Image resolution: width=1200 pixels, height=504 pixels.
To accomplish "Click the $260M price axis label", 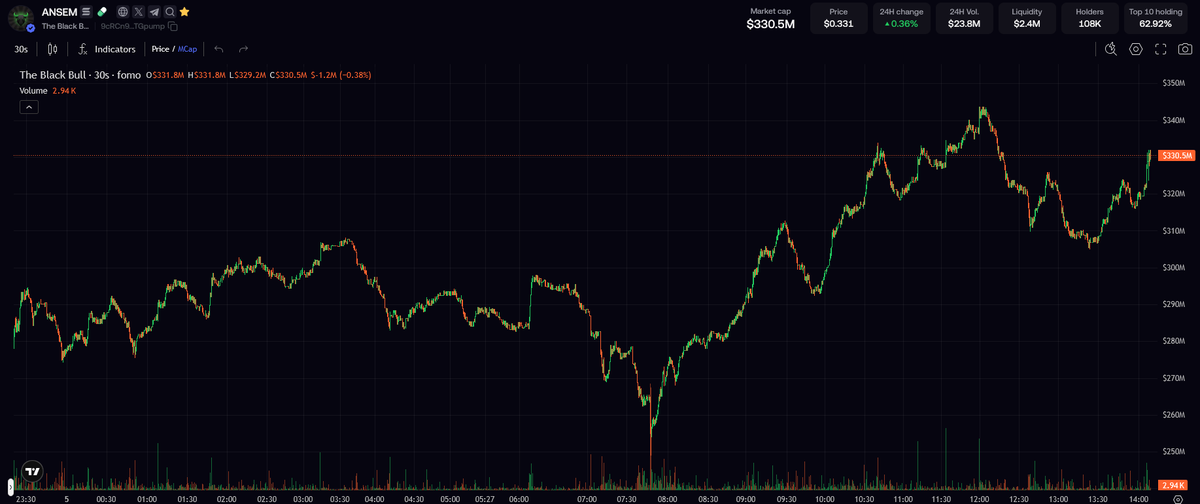I will 1173,415.
